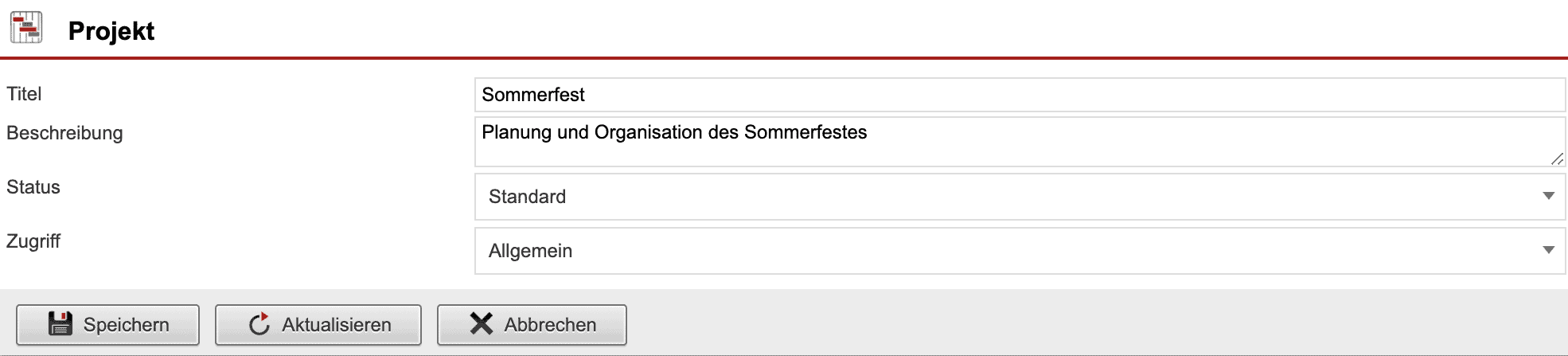Click the word Sommerfestes in the description
This screenshot has height=356, width=1568.
[805, 132]
